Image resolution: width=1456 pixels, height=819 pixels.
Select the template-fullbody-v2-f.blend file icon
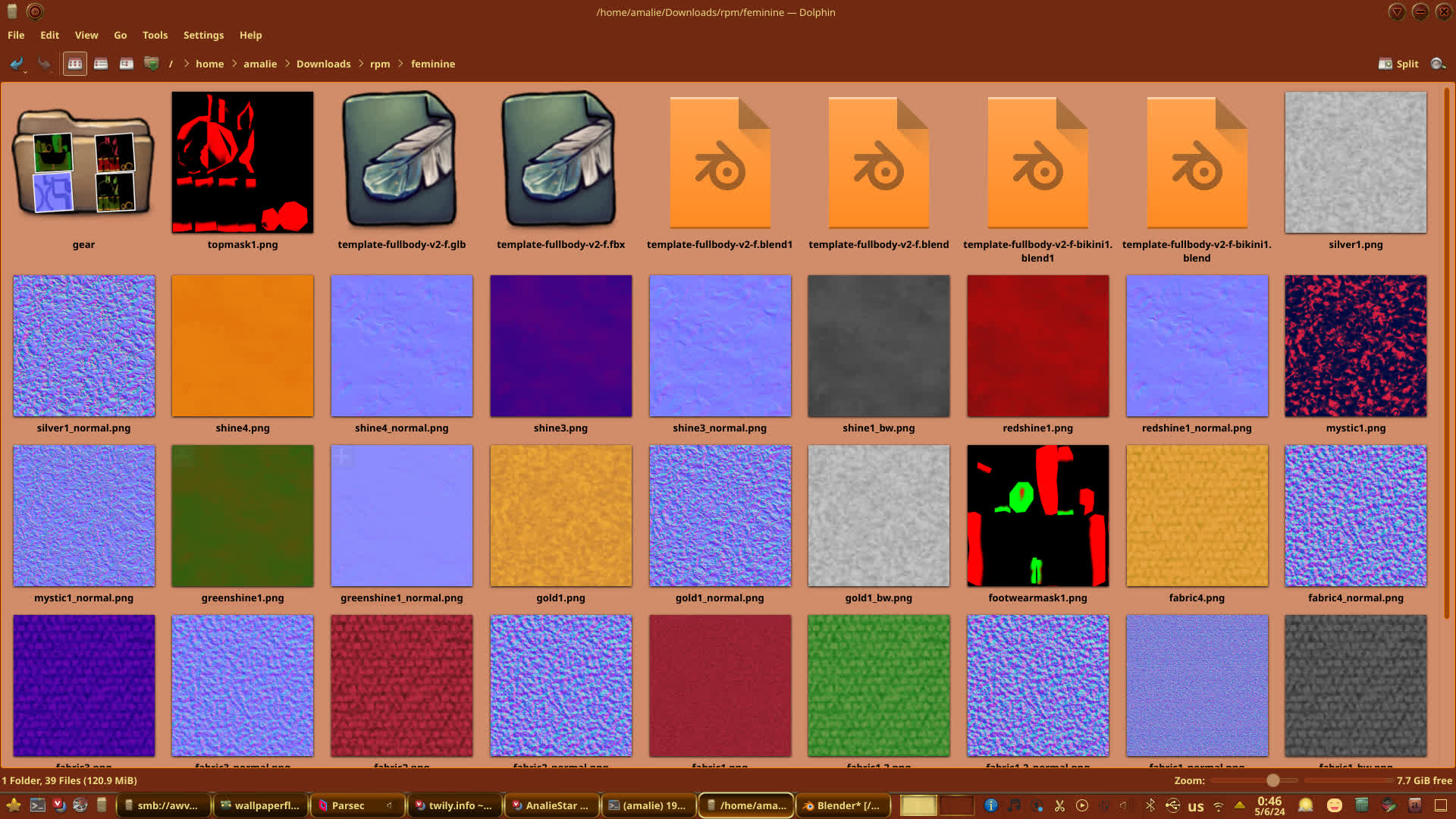(x=878, y=163)
